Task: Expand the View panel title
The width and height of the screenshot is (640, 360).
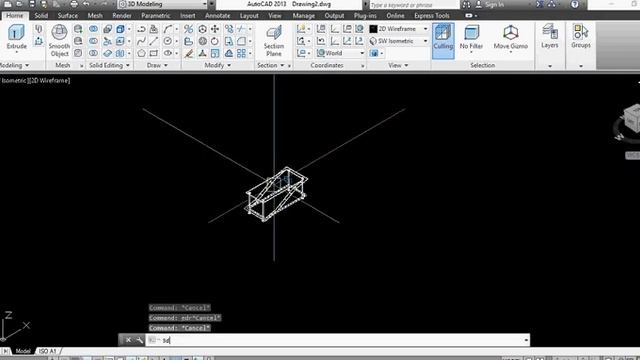Action: tap(398, 65)
